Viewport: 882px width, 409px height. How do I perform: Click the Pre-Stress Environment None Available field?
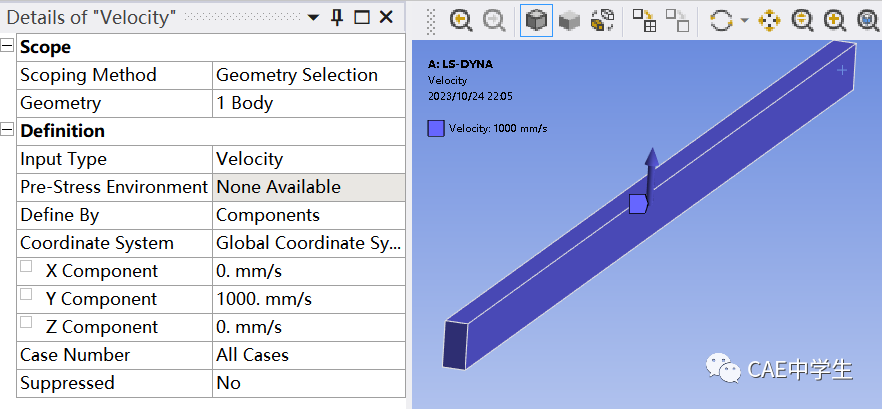pyautogui.click(x=309, y=187)
